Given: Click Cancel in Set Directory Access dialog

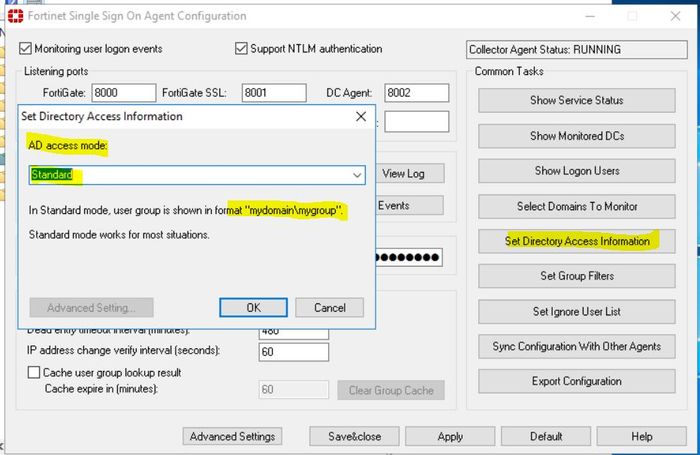Looking at the screenshot, I should pos(329,308).
